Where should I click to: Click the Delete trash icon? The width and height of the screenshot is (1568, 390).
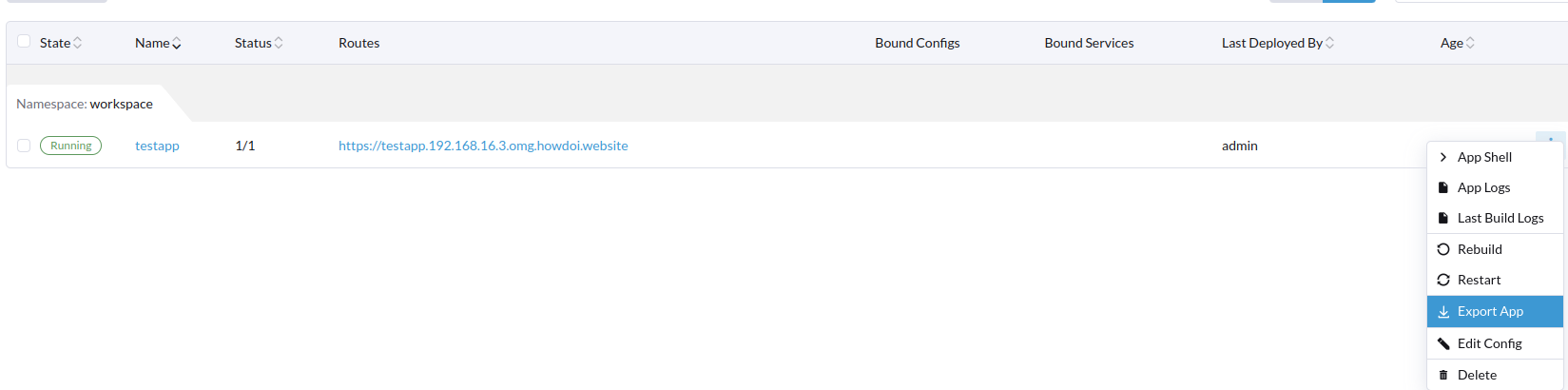[x=1443, y=375]
